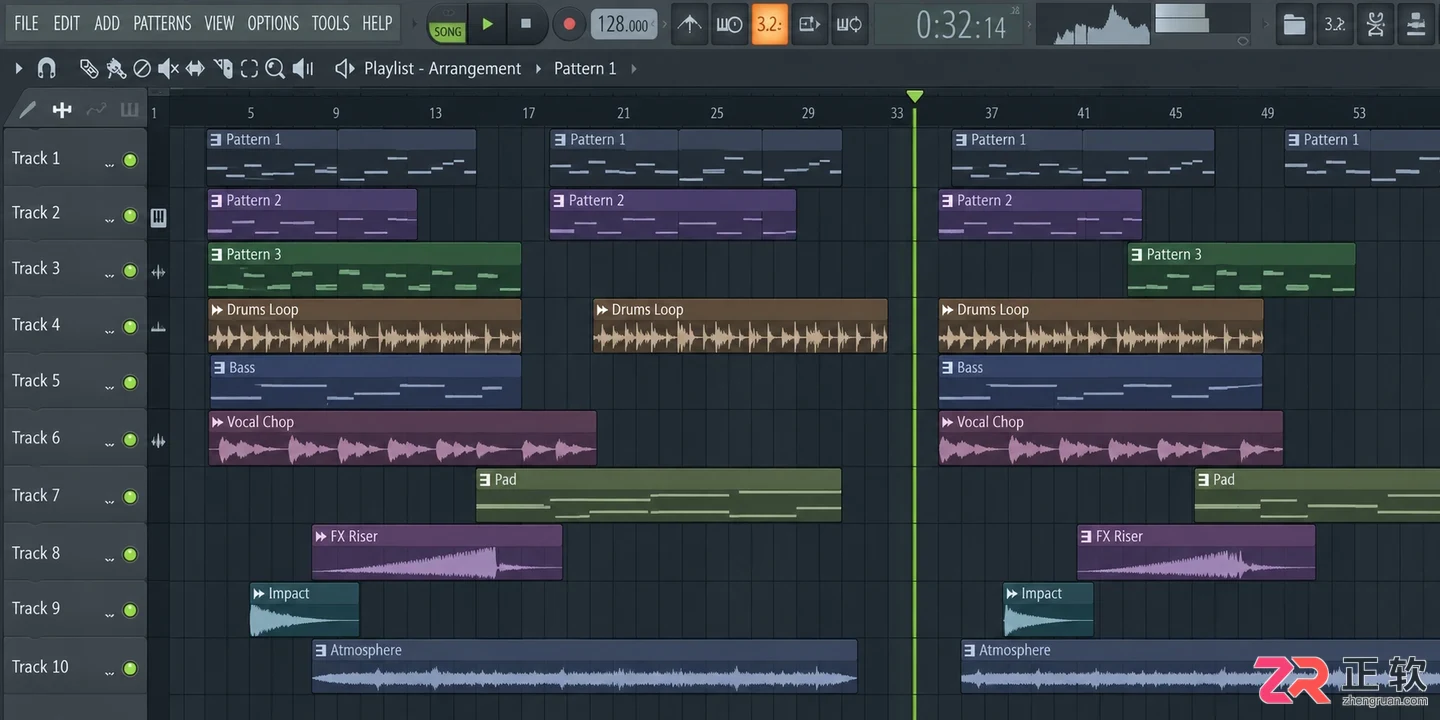Select the Zoom magnifier tool
Viewport: 1440px width, 720px height.
[275, 68]
